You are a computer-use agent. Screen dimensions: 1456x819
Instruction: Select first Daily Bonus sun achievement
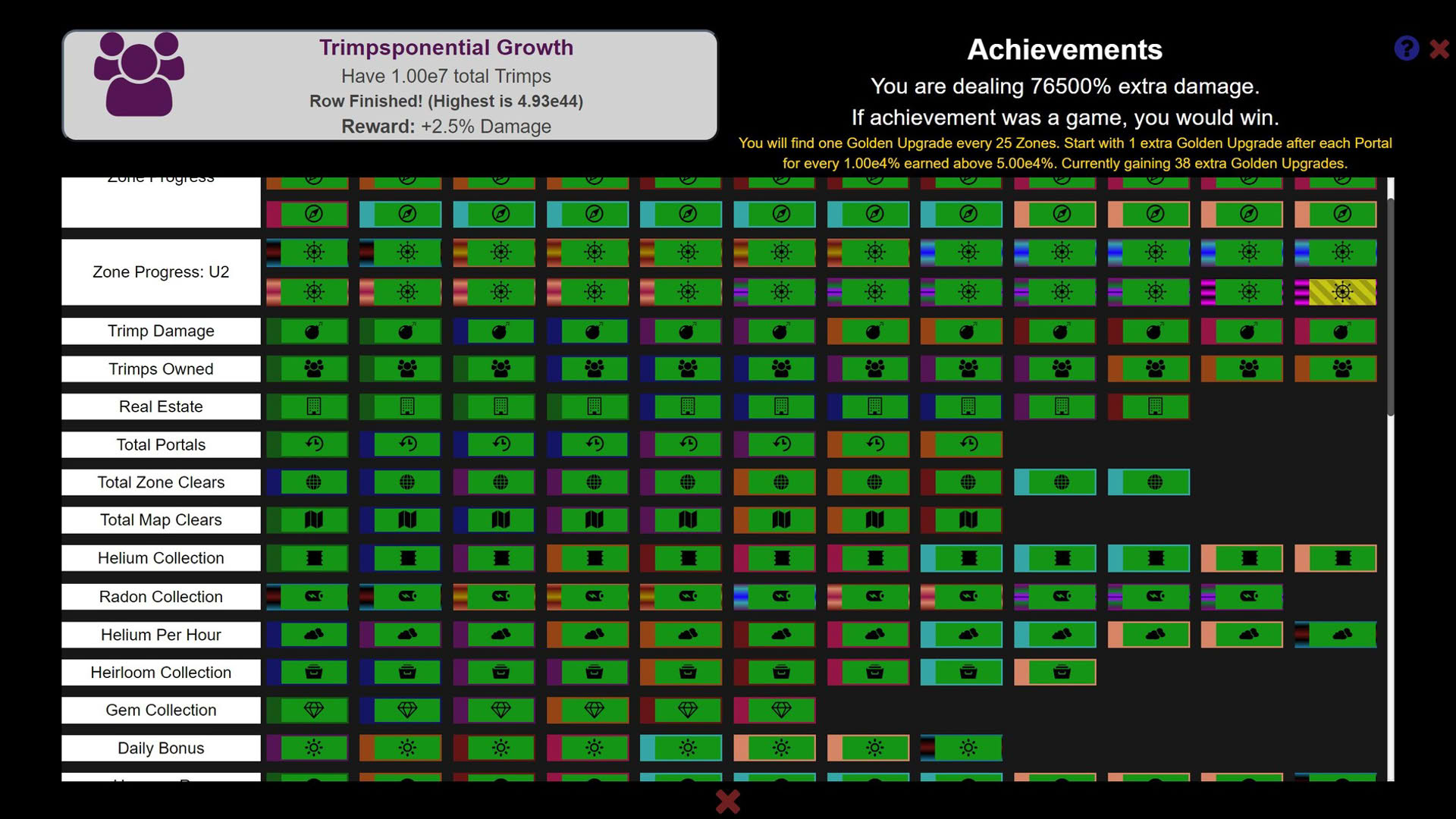tap(307, 748)
